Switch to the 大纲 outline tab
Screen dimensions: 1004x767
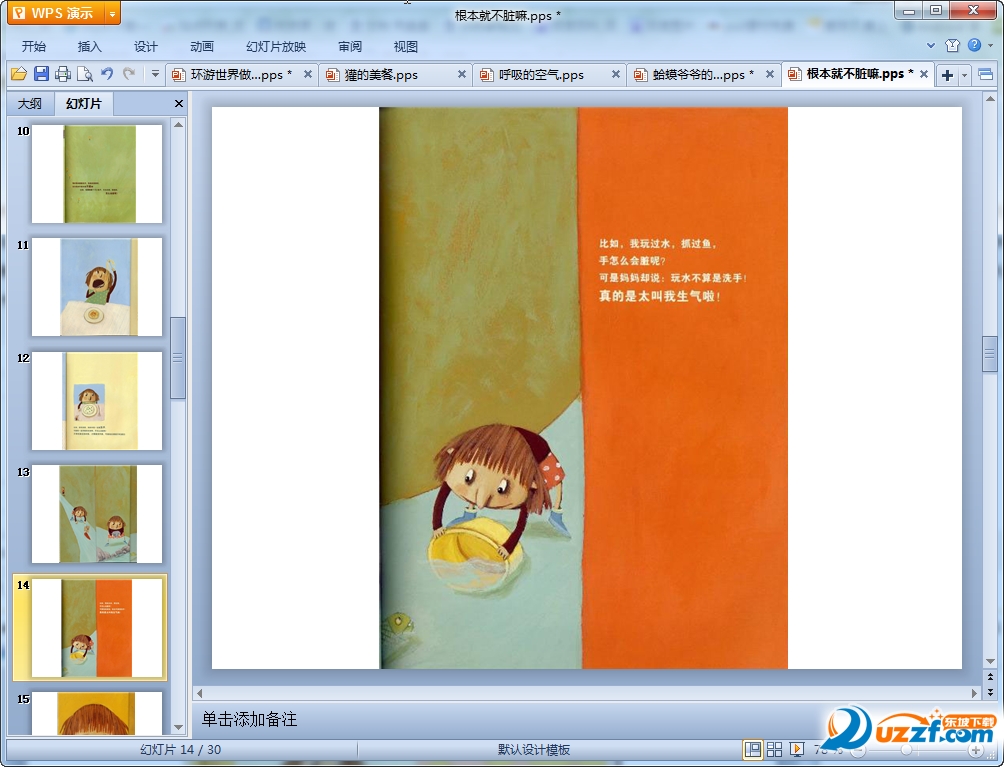point(29,104)
